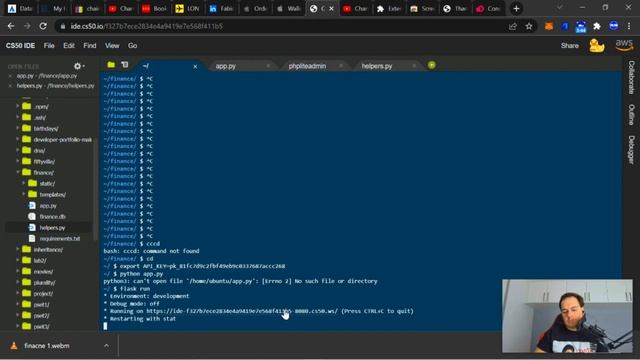
Task: Click the Share button
Action: pyautogui.click(x=569, y=46)
